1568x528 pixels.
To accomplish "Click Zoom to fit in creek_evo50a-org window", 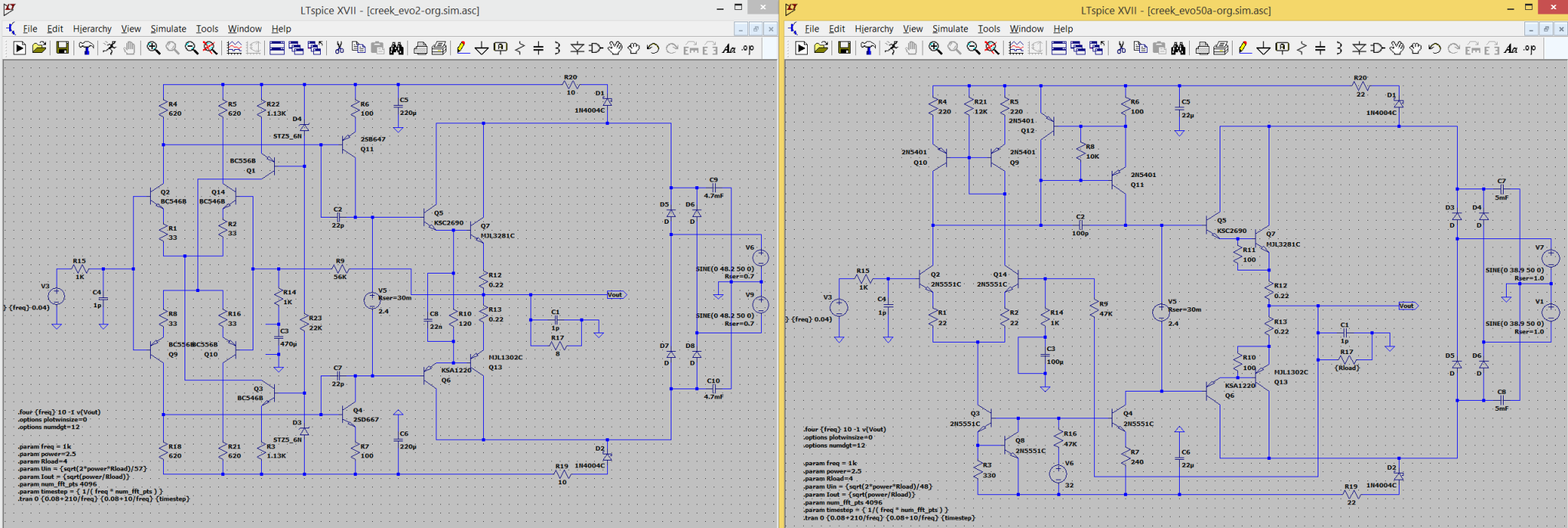I will (x=991, y=48).
